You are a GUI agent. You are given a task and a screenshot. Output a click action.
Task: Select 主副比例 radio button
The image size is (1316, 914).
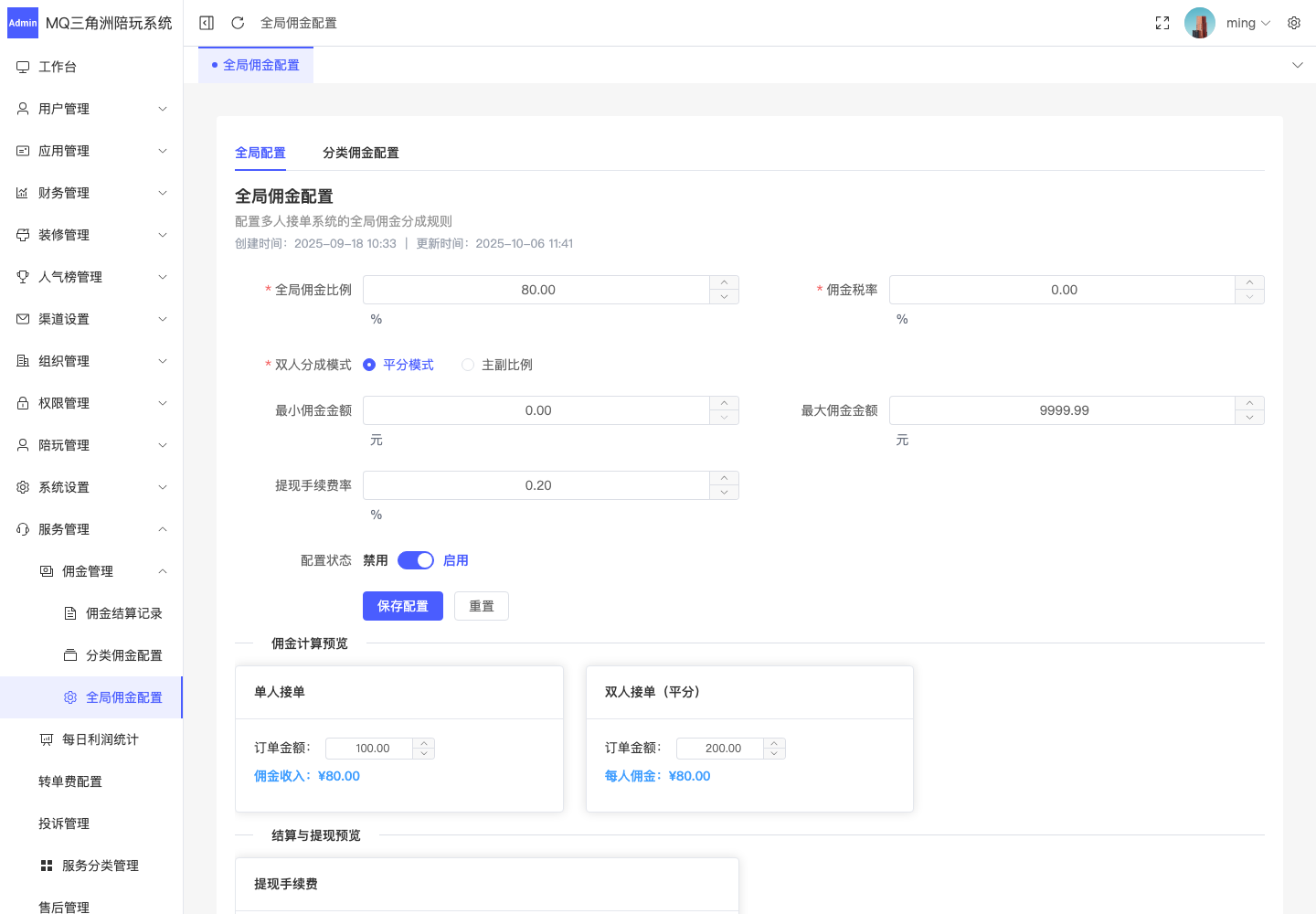pyautogui.click(x=468, y=365)
